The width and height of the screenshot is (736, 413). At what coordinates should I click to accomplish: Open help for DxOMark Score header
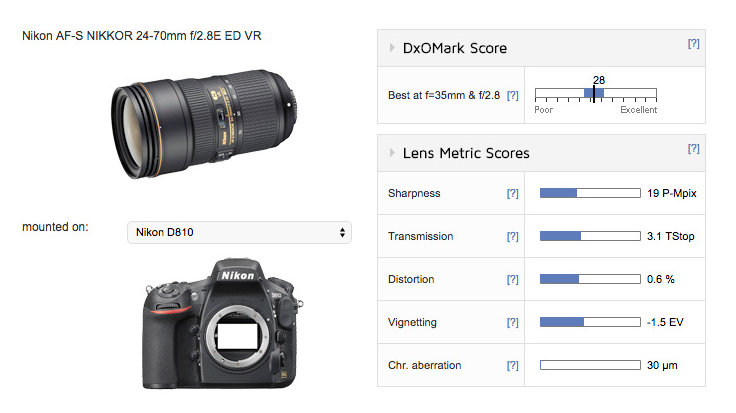693,44
